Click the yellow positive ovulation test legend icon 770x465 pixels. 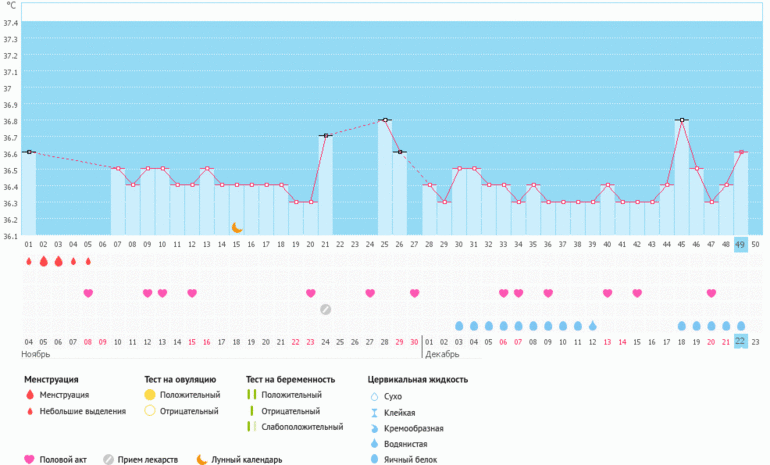point(150,395)
